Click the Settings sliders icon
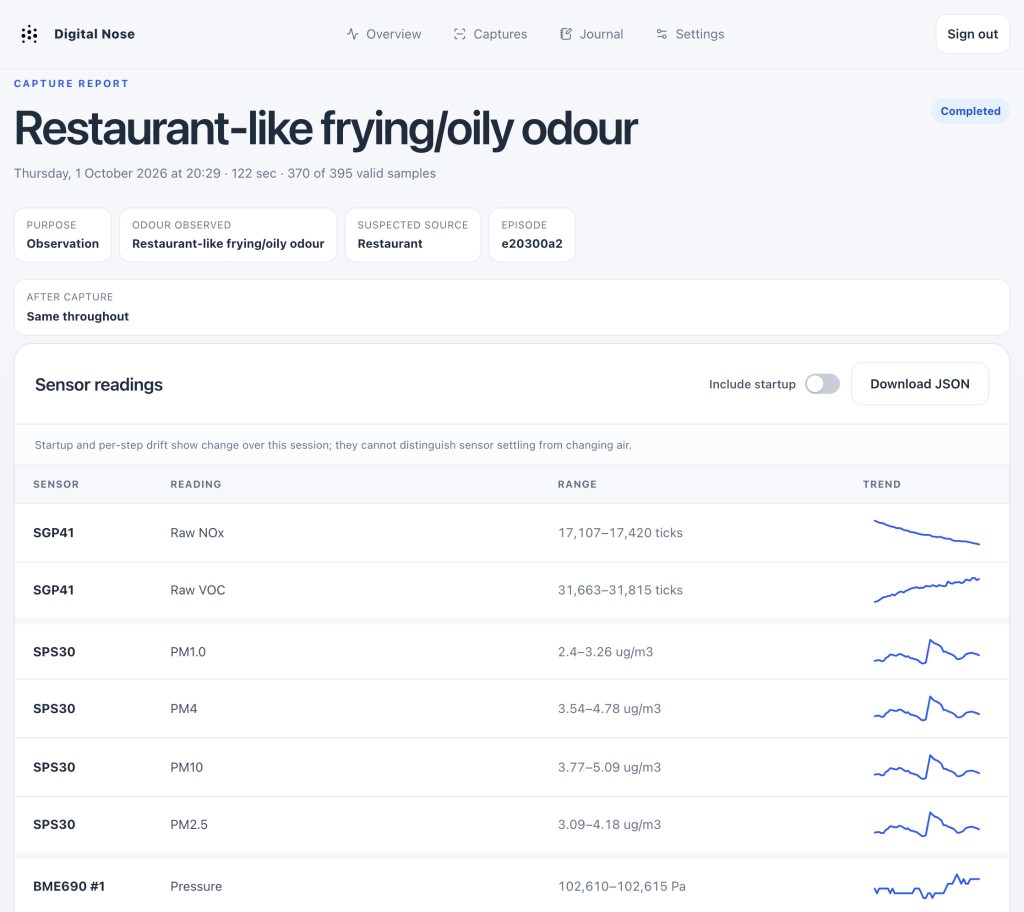 pos(662,34)
